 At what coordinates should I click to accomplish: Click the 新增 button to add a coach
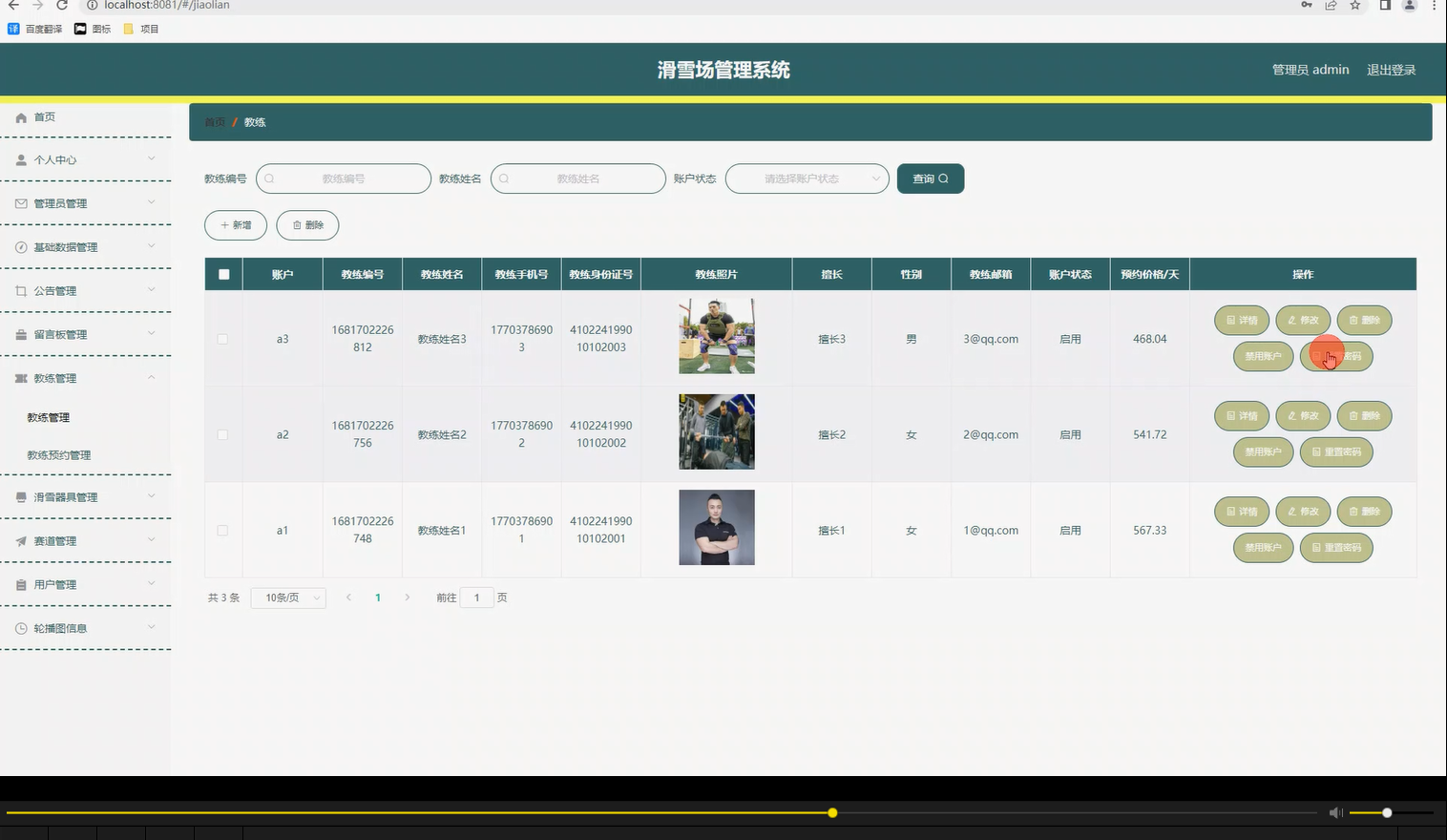(x=235, y=225)
